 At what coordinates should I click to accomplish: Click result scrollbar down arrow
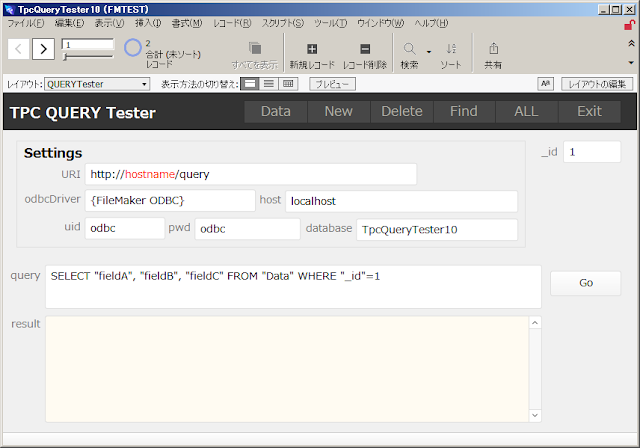coord(535,415)
